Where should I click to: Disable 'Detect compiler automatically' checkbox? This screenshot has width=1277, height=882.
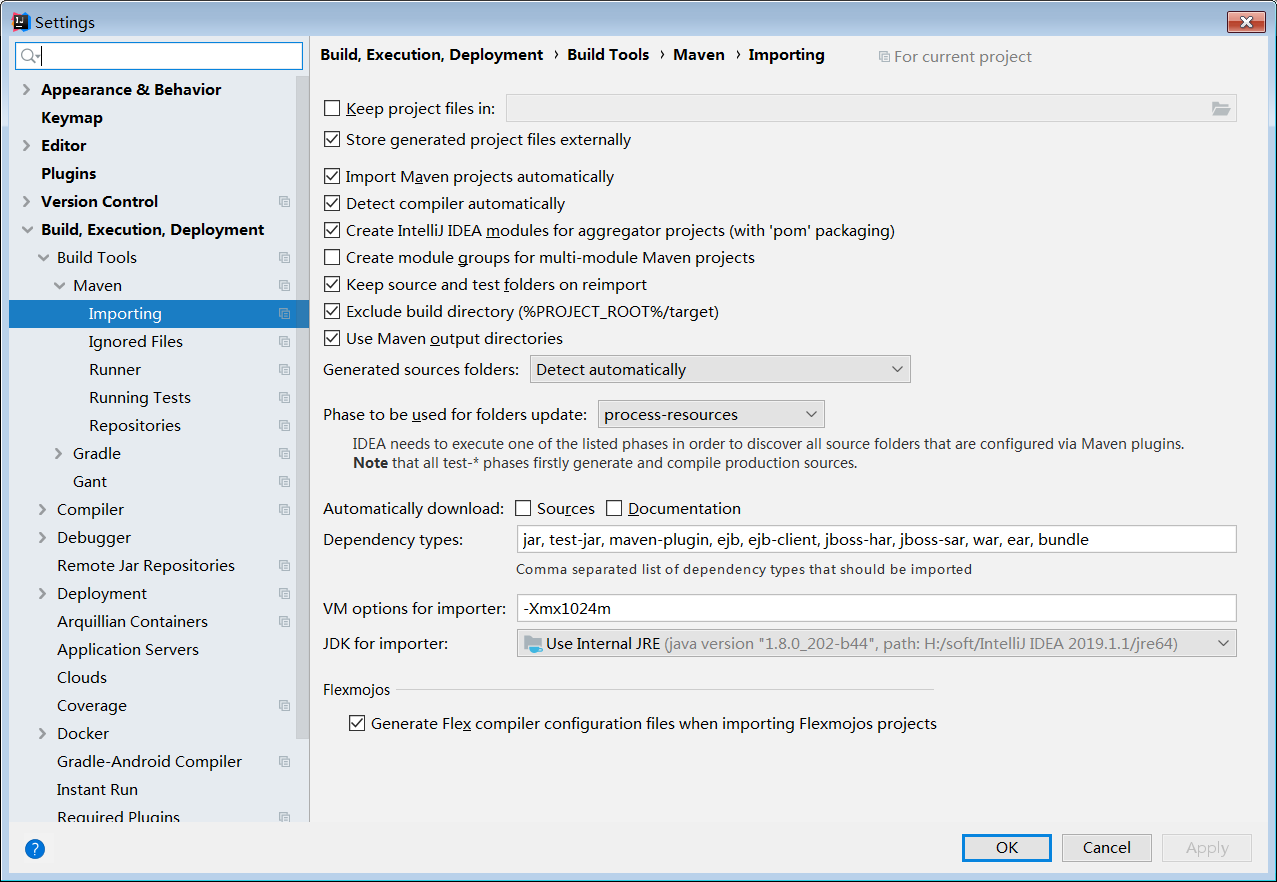click(332, 204)
